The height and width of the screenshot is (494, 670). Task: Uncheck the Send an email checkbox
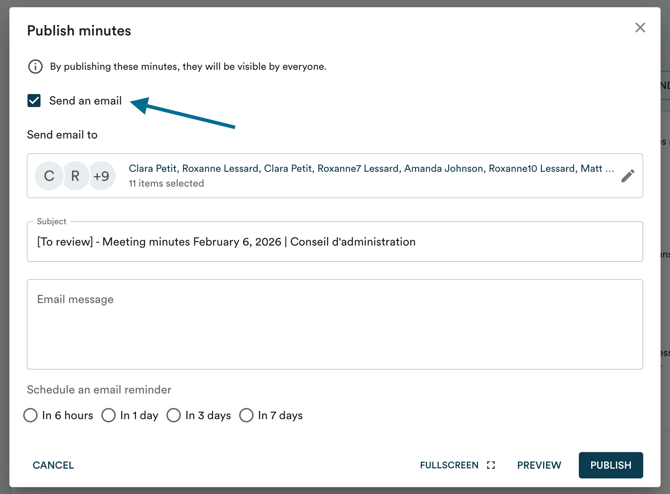34,101
